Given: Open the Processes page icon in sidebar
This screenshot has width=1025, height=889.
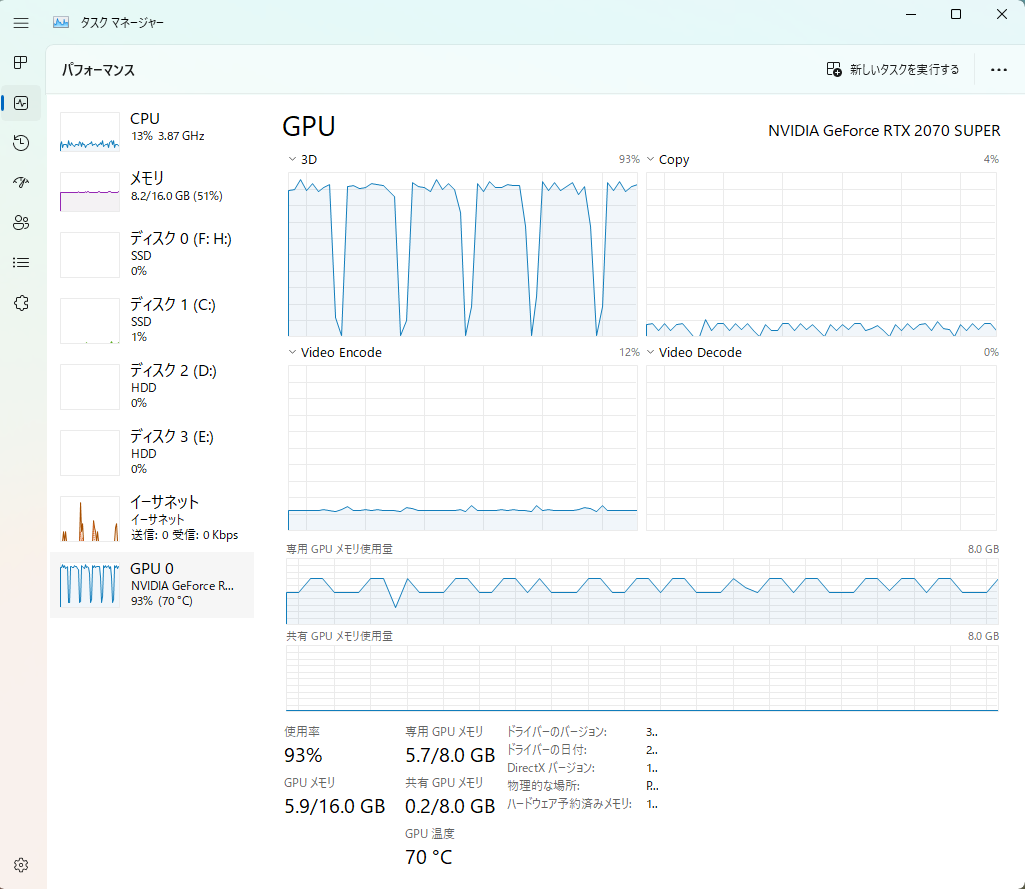Looking at the screenshot, I should (21, 63).
